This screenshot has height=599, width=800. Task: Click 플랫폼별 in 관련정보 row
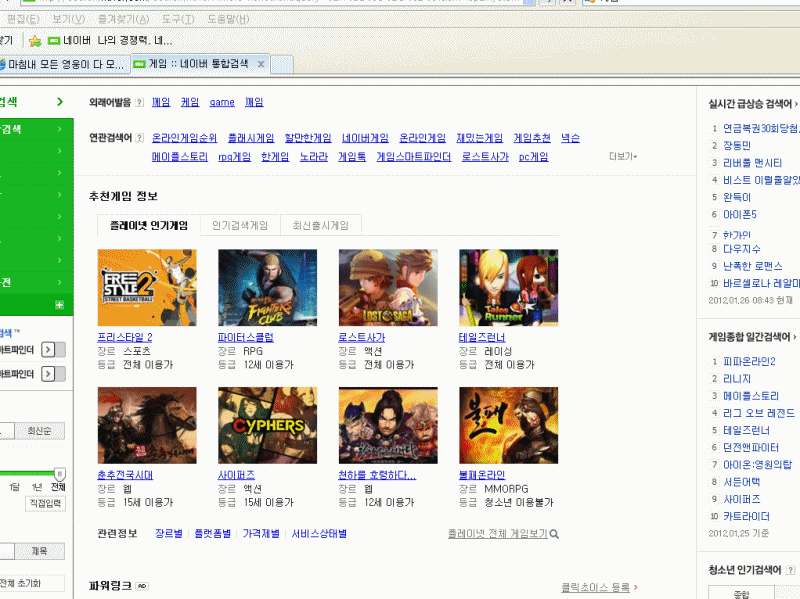tap(212, 534)
